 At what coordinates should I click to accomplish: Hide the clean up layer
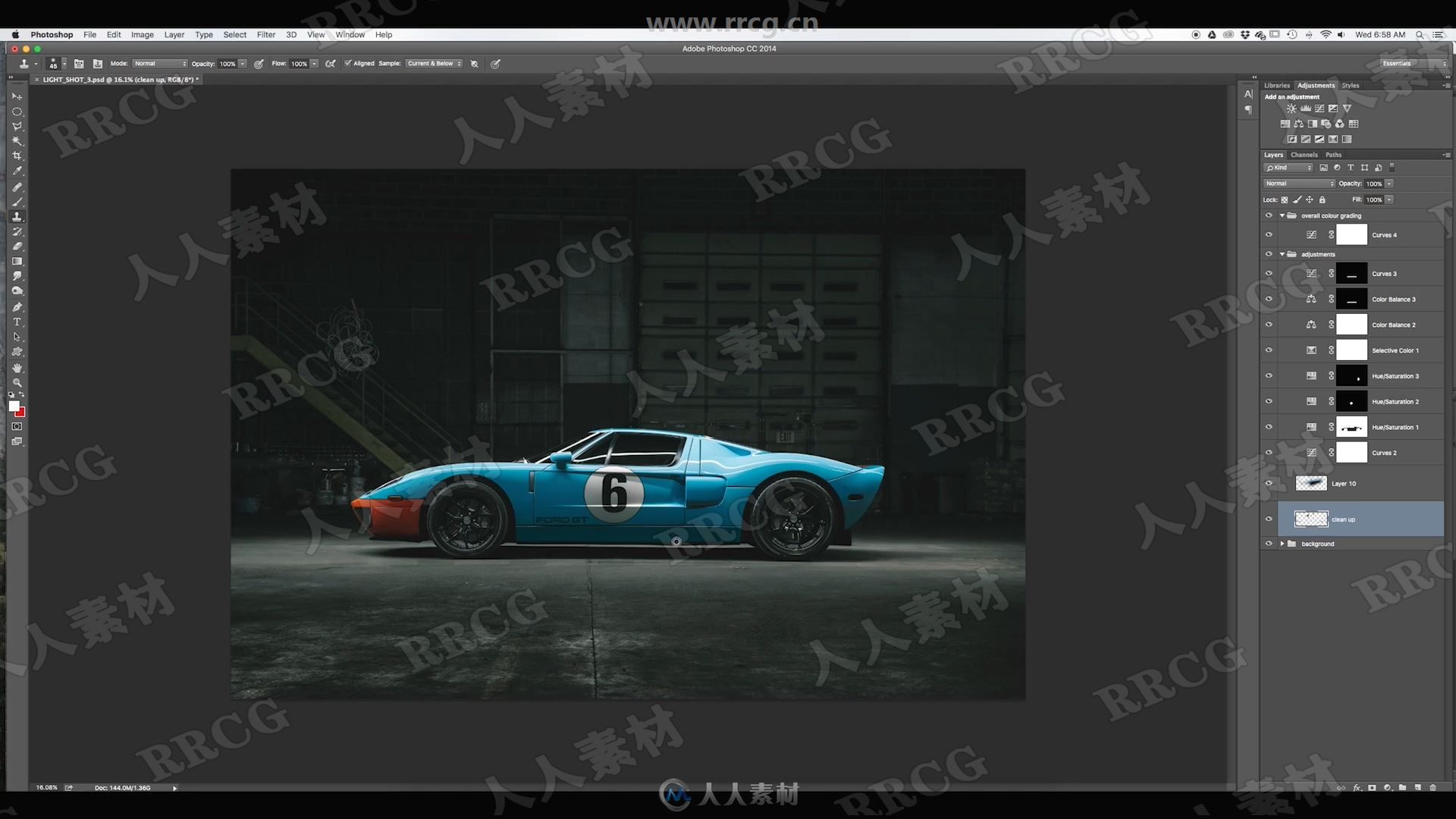[x=1269, y=519]
